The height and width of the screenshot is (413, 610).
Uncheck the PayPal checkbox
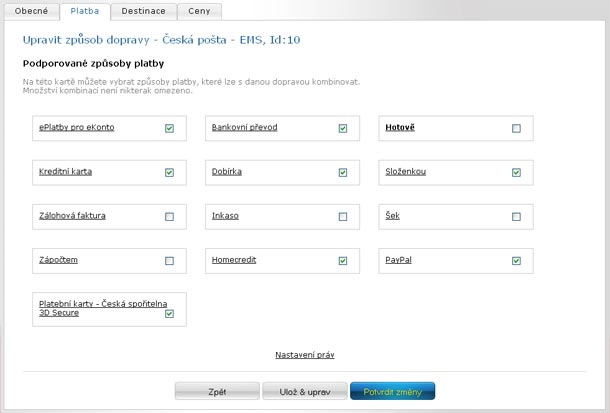pyautogui.click(x=516, y=261)
